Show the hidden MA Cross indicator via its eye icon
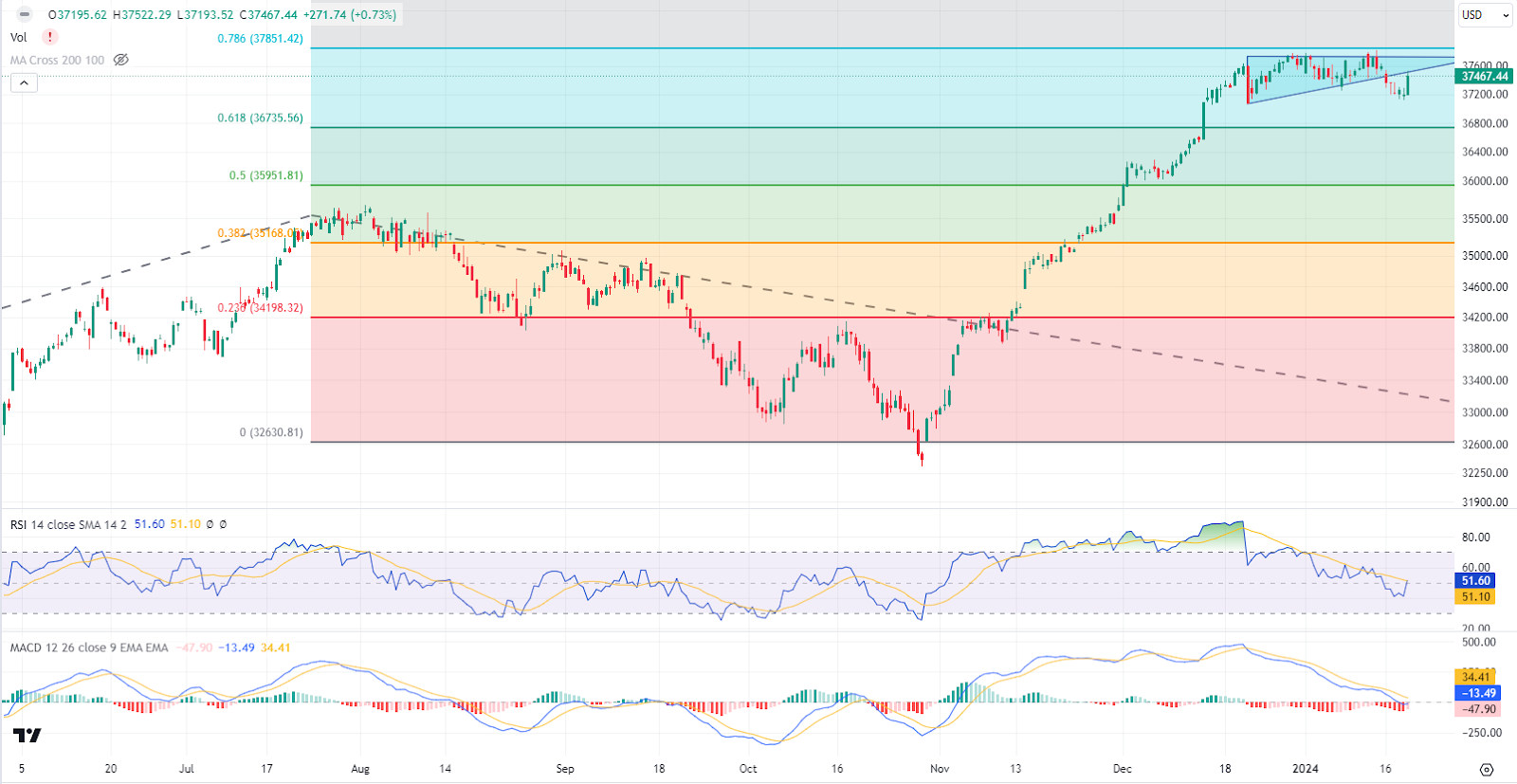 [120, 60]
